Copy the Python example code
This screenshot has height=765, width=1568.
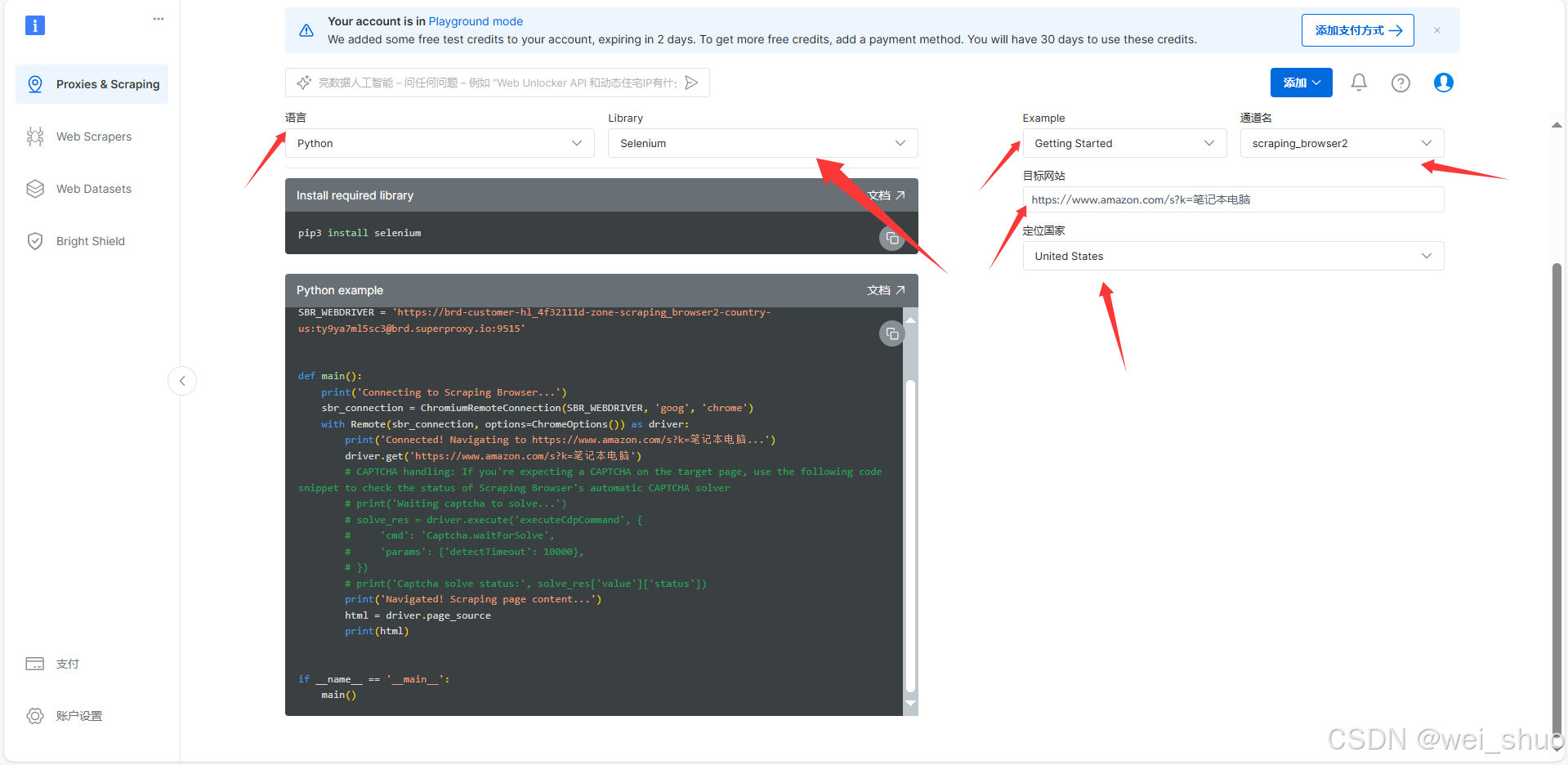click(892, 333)
